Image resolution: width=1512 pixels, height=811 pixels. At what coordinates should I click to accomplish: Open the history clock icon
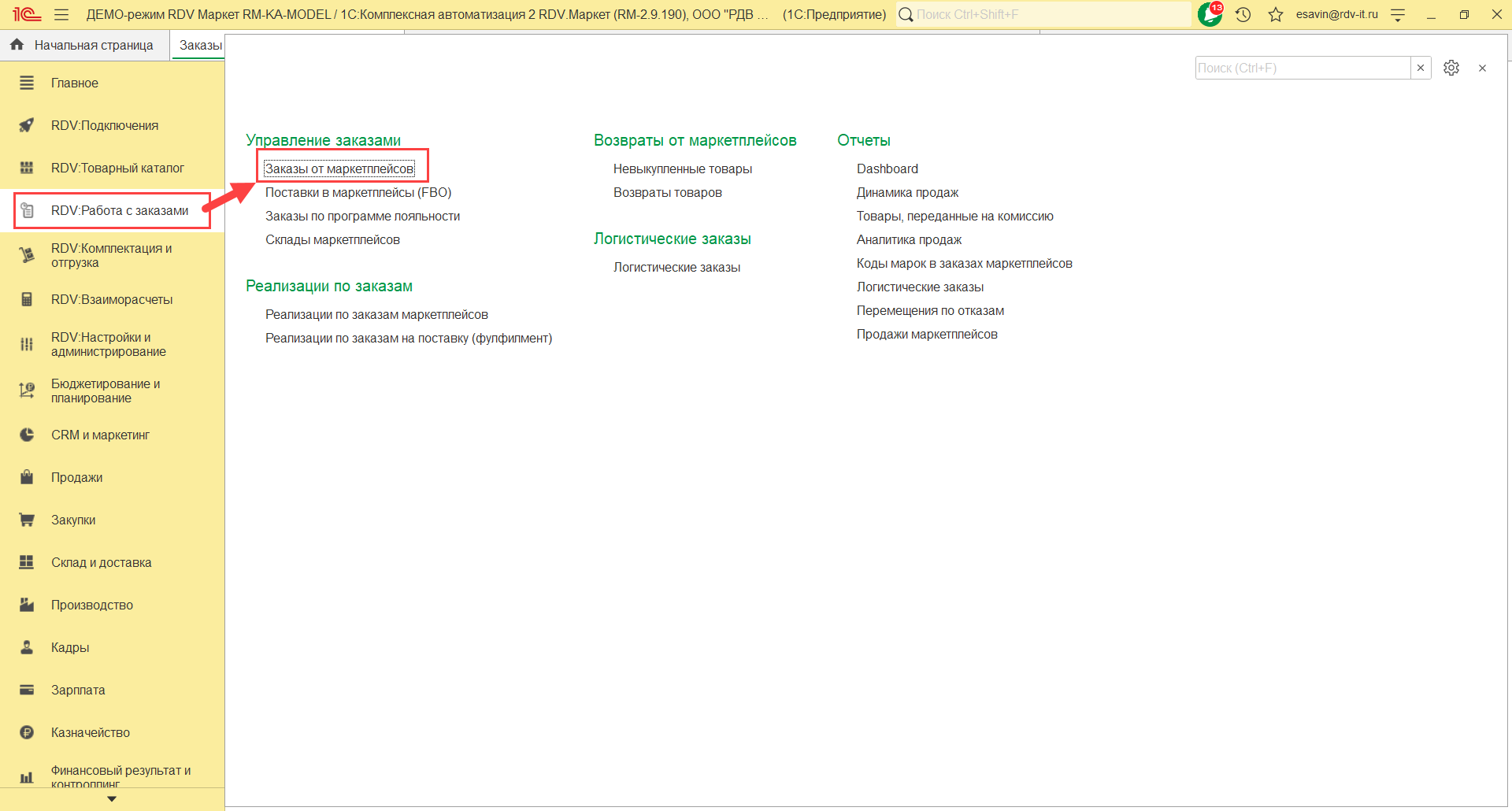(1243, 15)
